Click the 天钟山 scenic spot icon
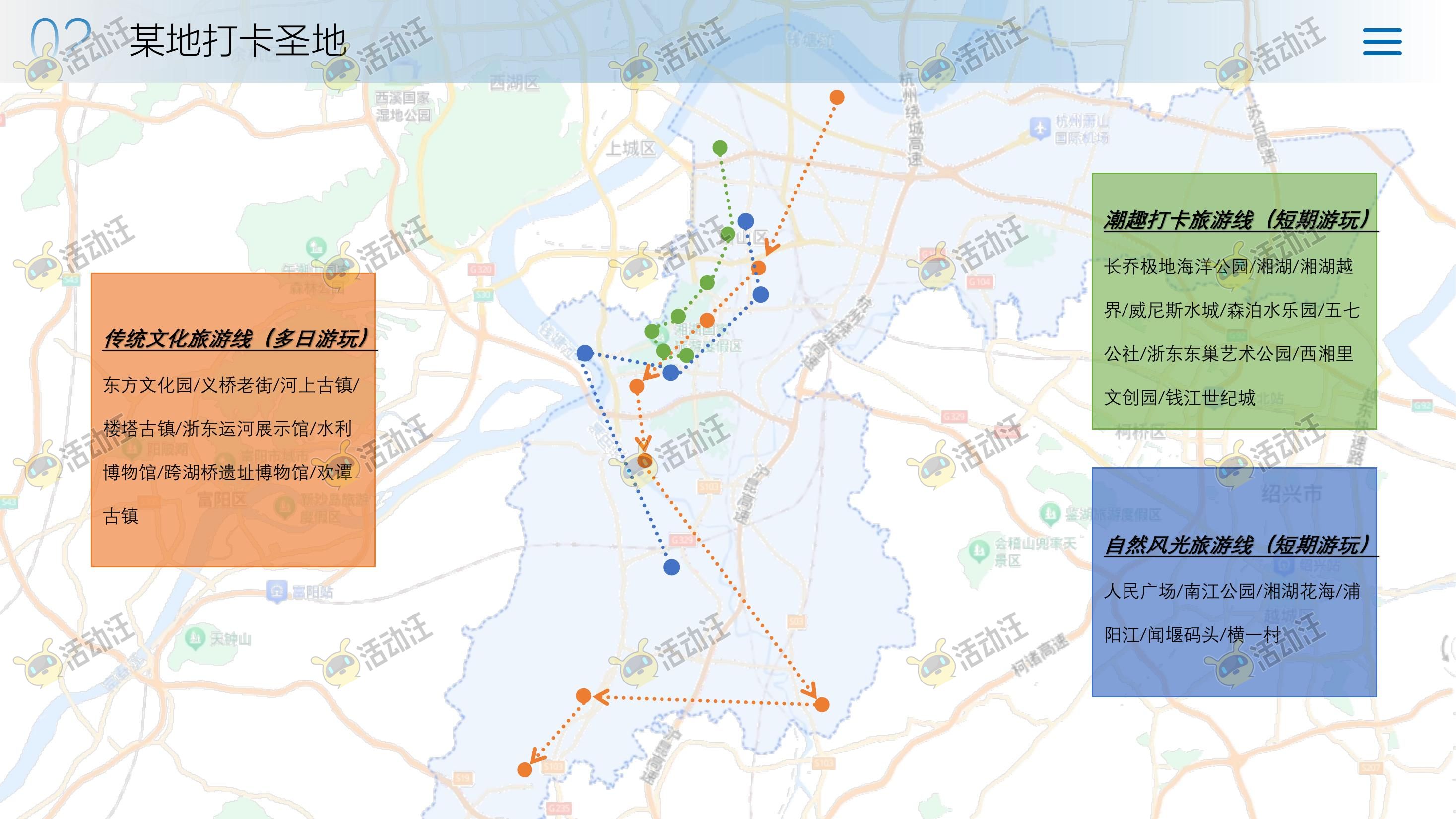This screenshot has width=1456, height=819. pos(195,639)
